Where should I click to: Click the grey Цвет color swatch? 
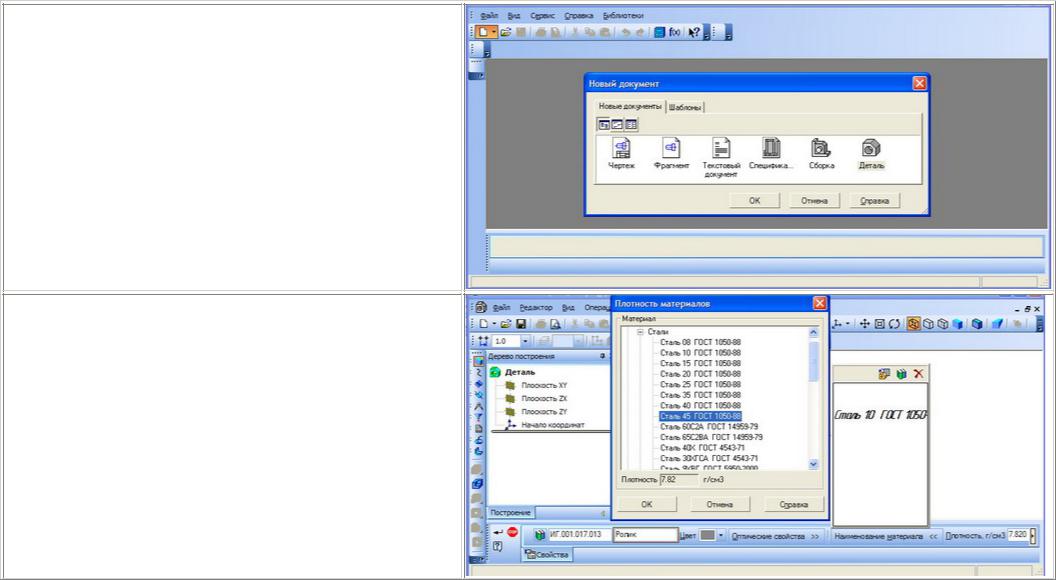pos(707,535)
